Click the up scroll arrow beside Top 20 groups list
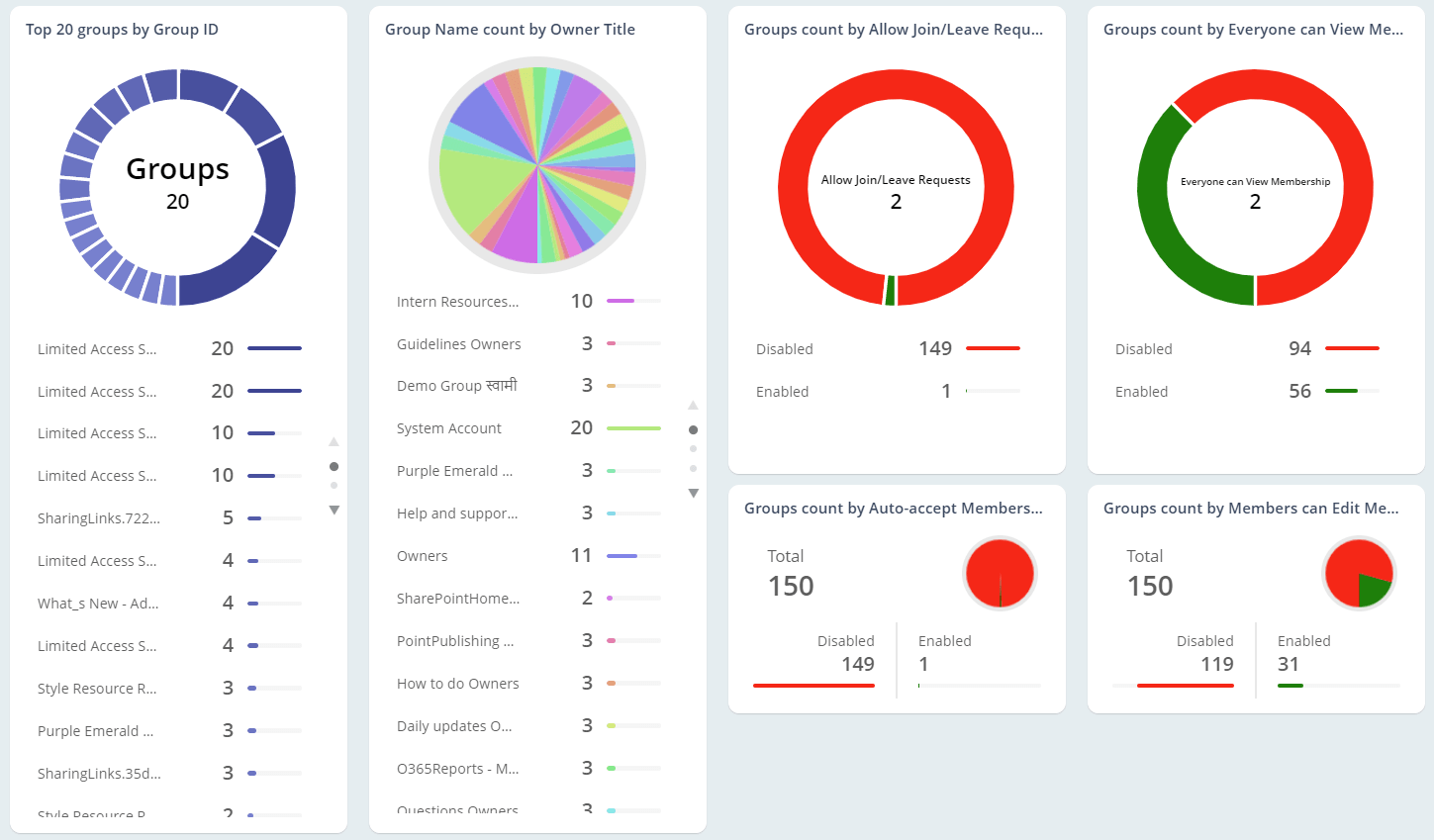Screen dimensions: 1434x840 click(335, 441)
